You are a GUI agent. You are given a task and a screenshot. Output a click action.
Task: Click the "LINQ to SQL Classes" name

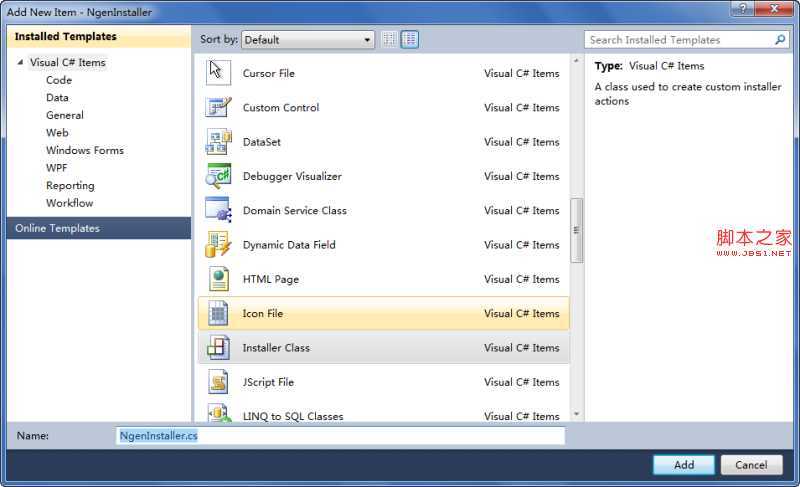pos(293,416)
